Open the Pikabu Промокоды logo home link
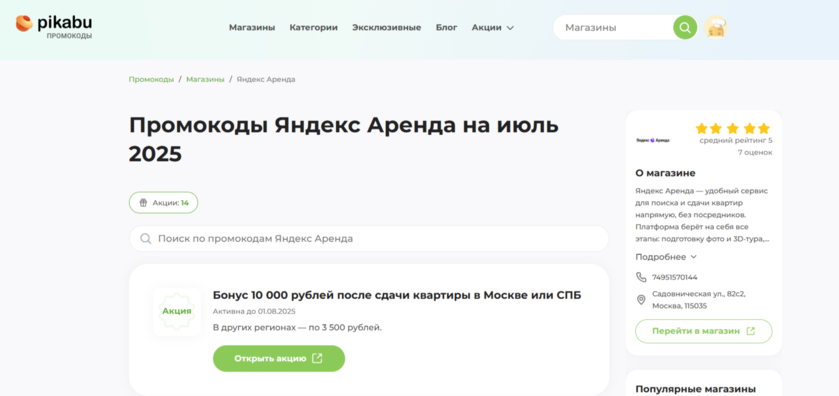 [x=54, y=27]
